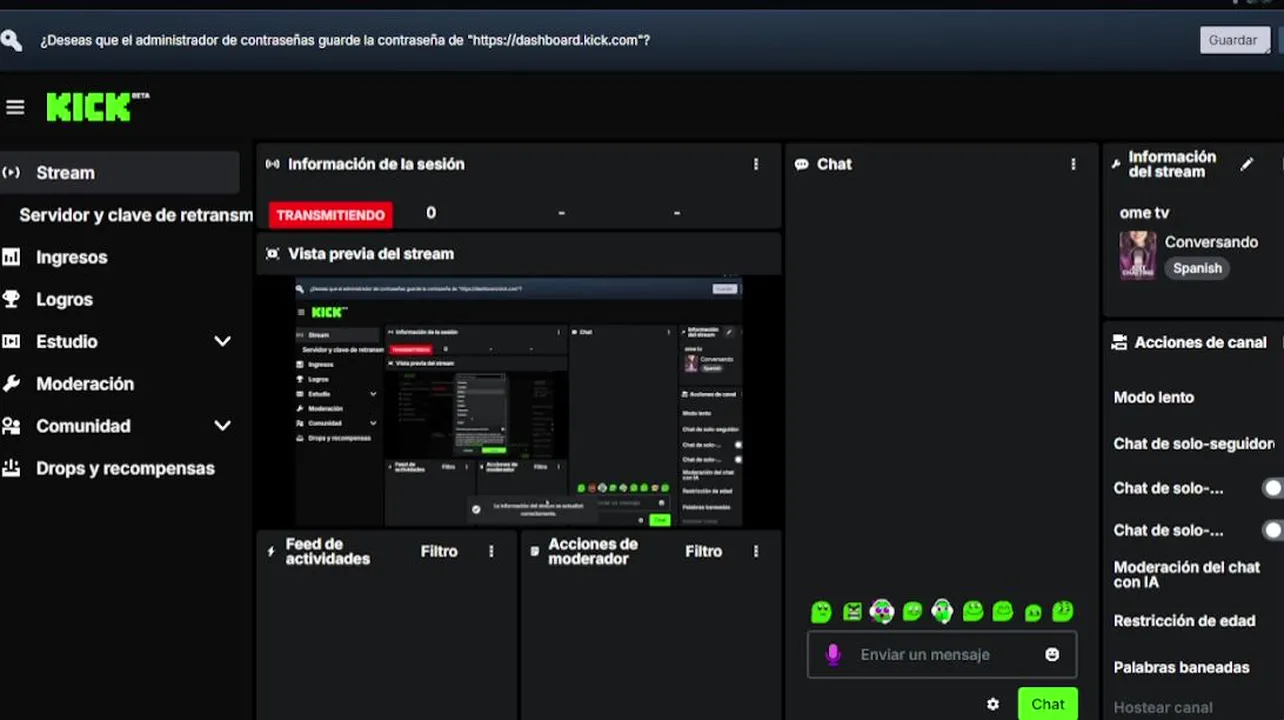Click the Enviar un mensaje field
1284x720 pixels.
click(942, 654)
